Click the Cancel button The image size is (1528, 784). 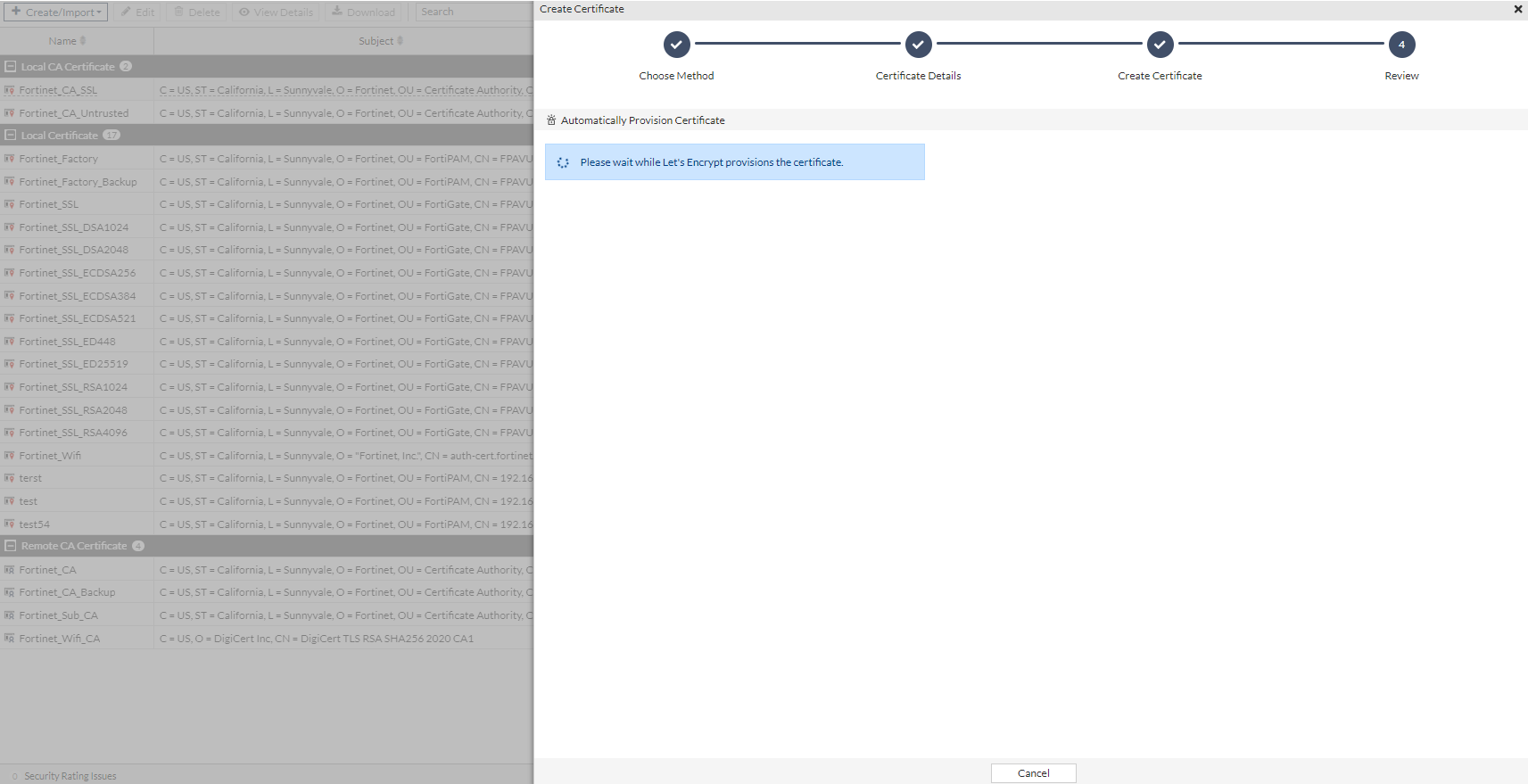pos(1033,773)
